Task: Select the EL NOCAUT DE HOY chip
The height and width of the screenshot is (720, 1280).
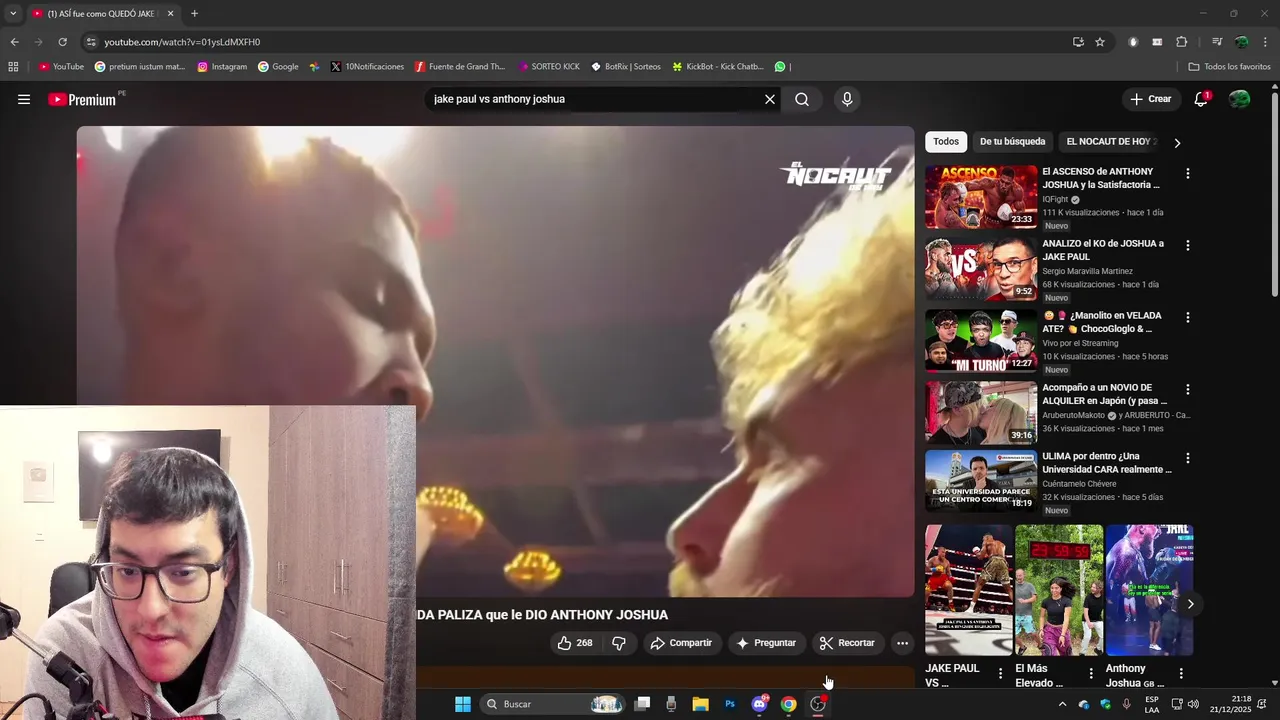Action: coord(1108,142)
